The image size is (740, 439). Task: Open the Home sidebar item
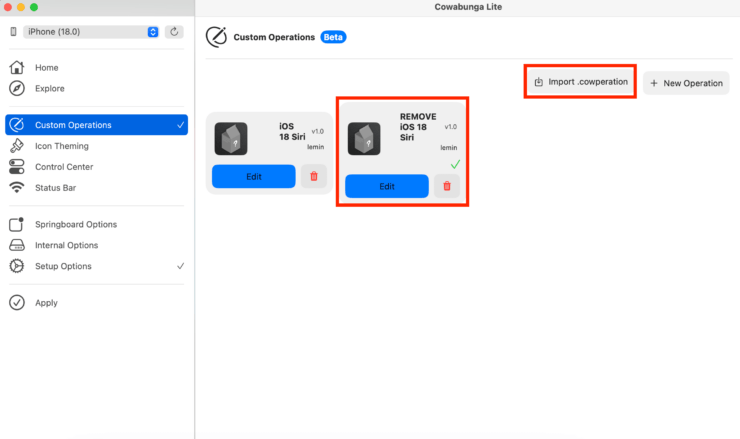(96, 68)
